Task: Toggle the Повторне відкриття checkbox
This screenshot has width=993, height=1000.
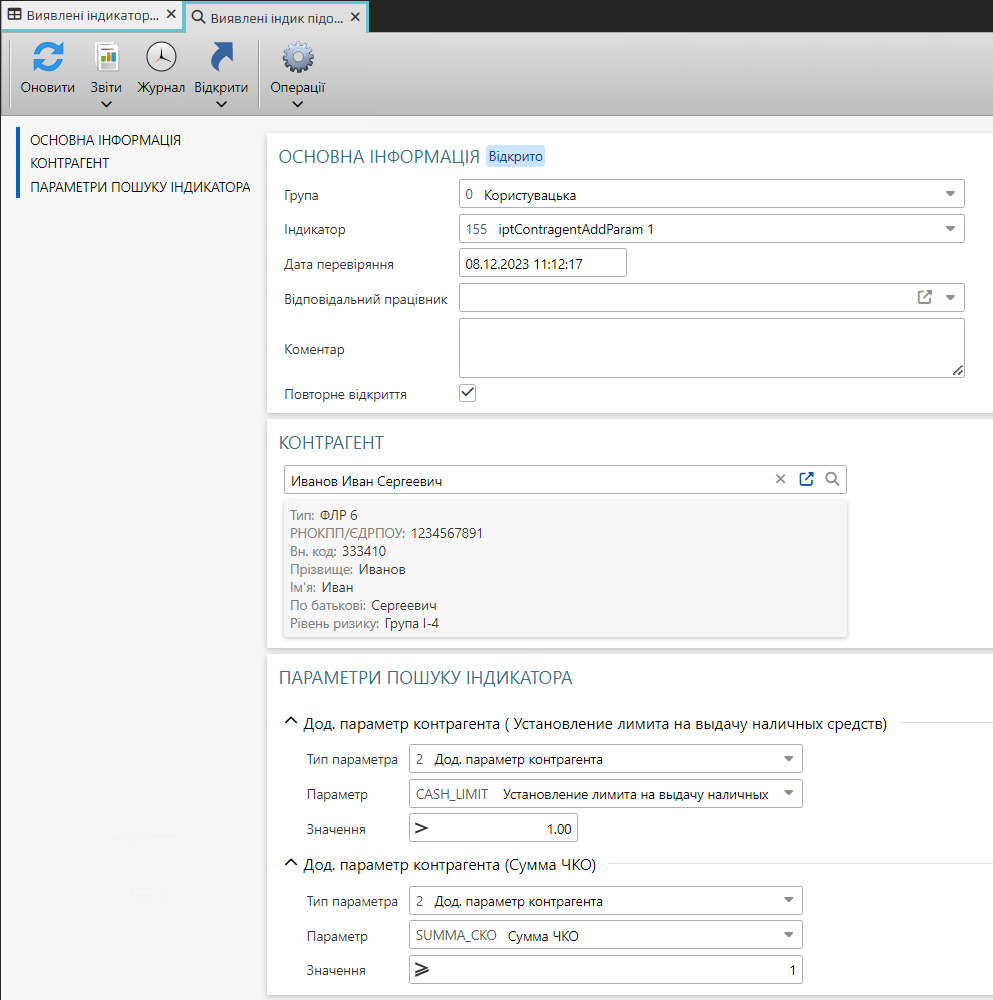Action: [x=467, y=393]
